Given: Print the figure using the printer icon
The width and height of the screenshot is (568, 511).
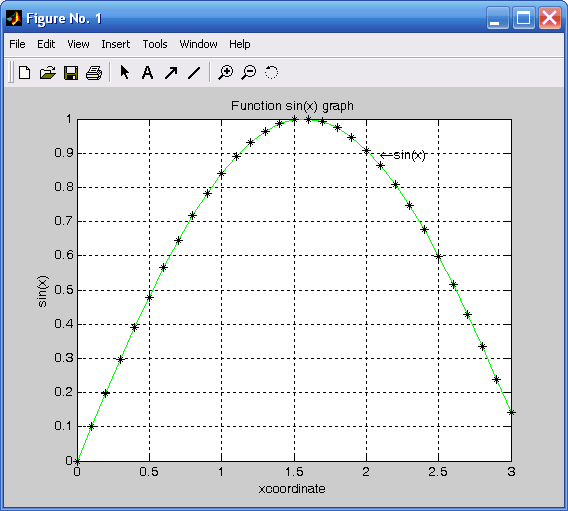Looking at the screenshot, I should point(94,73).
